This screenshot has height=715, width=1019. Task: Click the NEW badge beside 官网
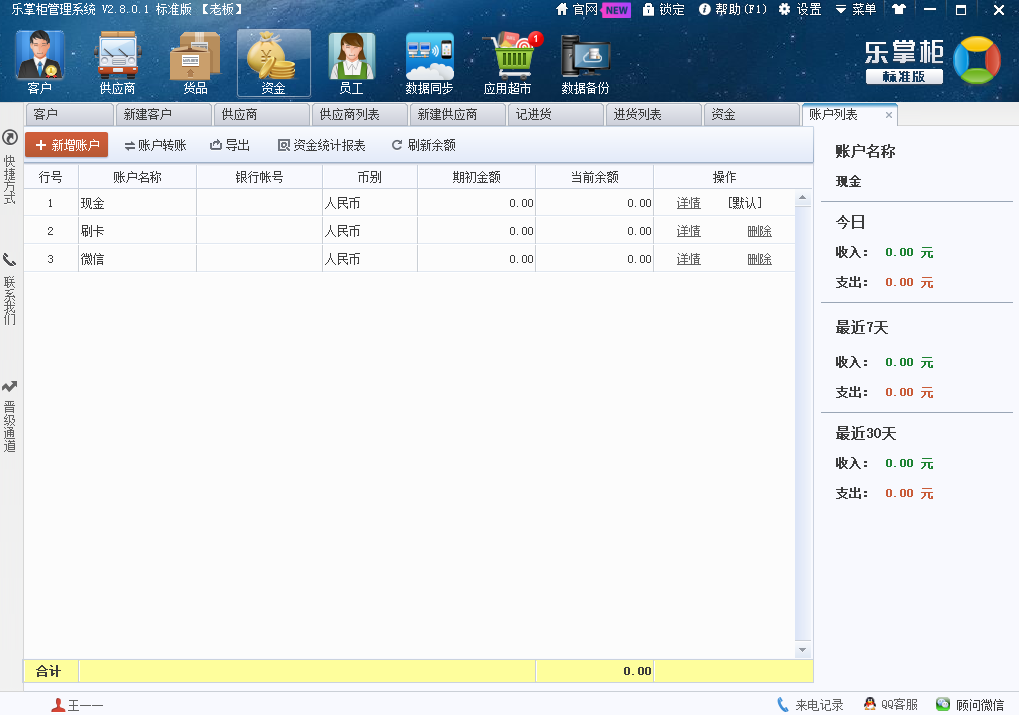[x=616, y=10]
